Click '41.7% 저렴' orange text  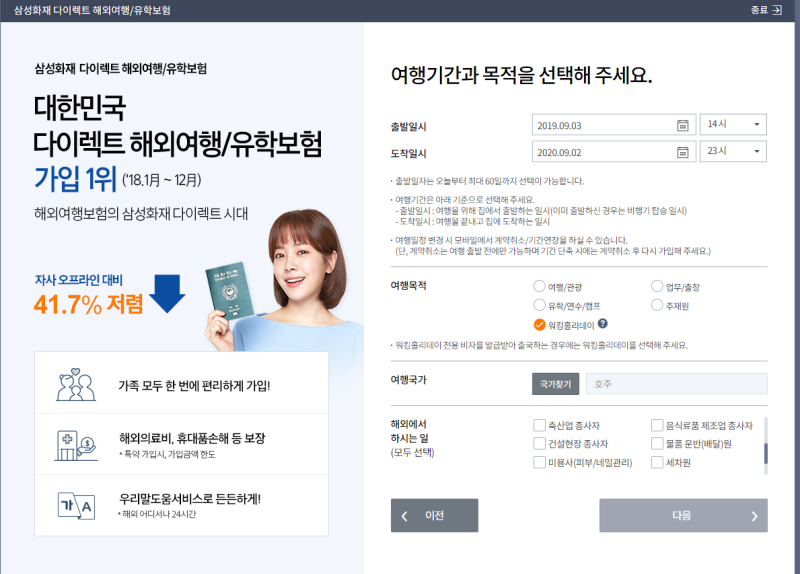click(88, 304)
